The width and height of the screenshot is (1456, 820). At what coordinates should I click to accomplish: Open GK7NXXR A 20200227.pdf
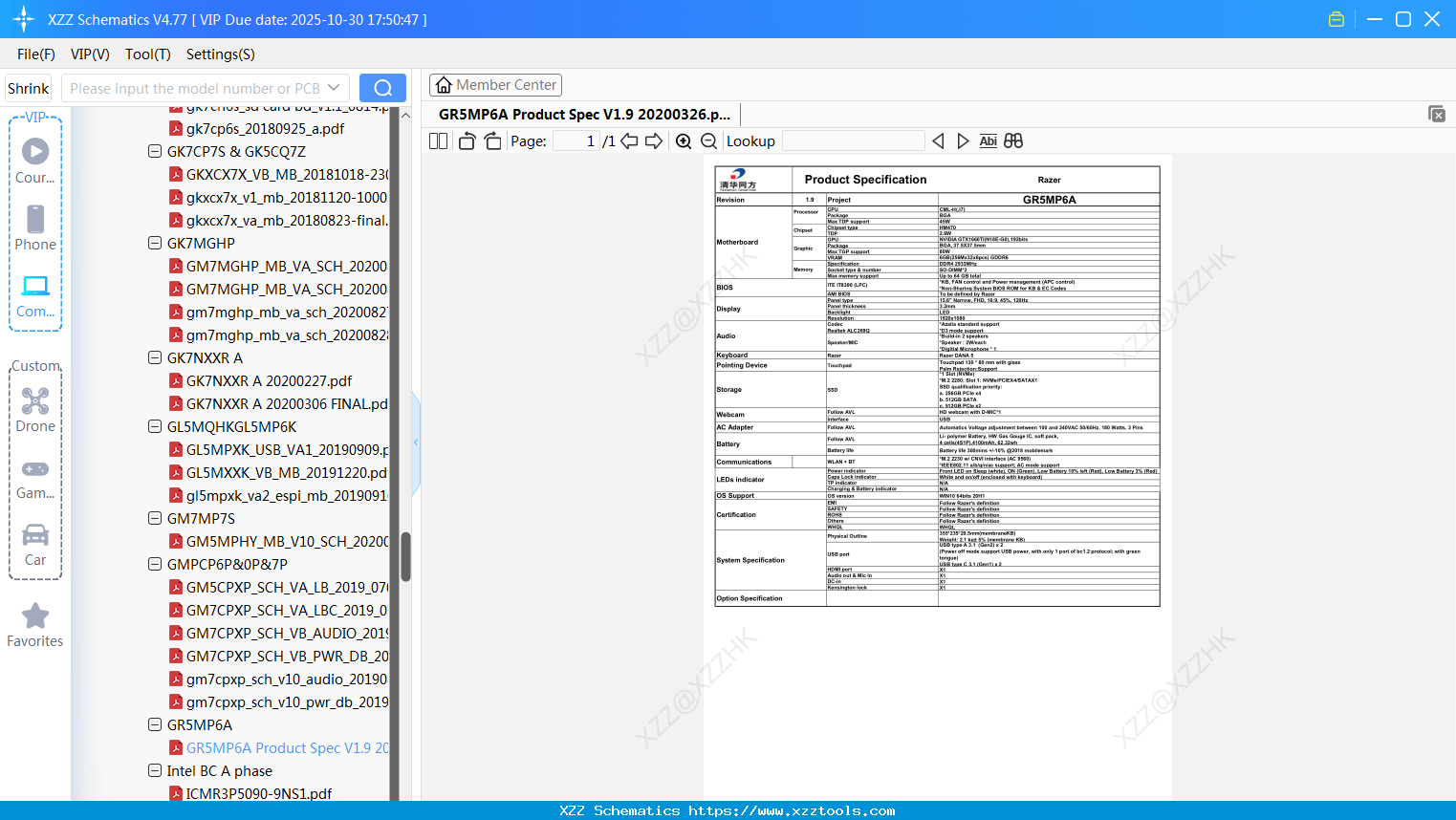(269, 380)
